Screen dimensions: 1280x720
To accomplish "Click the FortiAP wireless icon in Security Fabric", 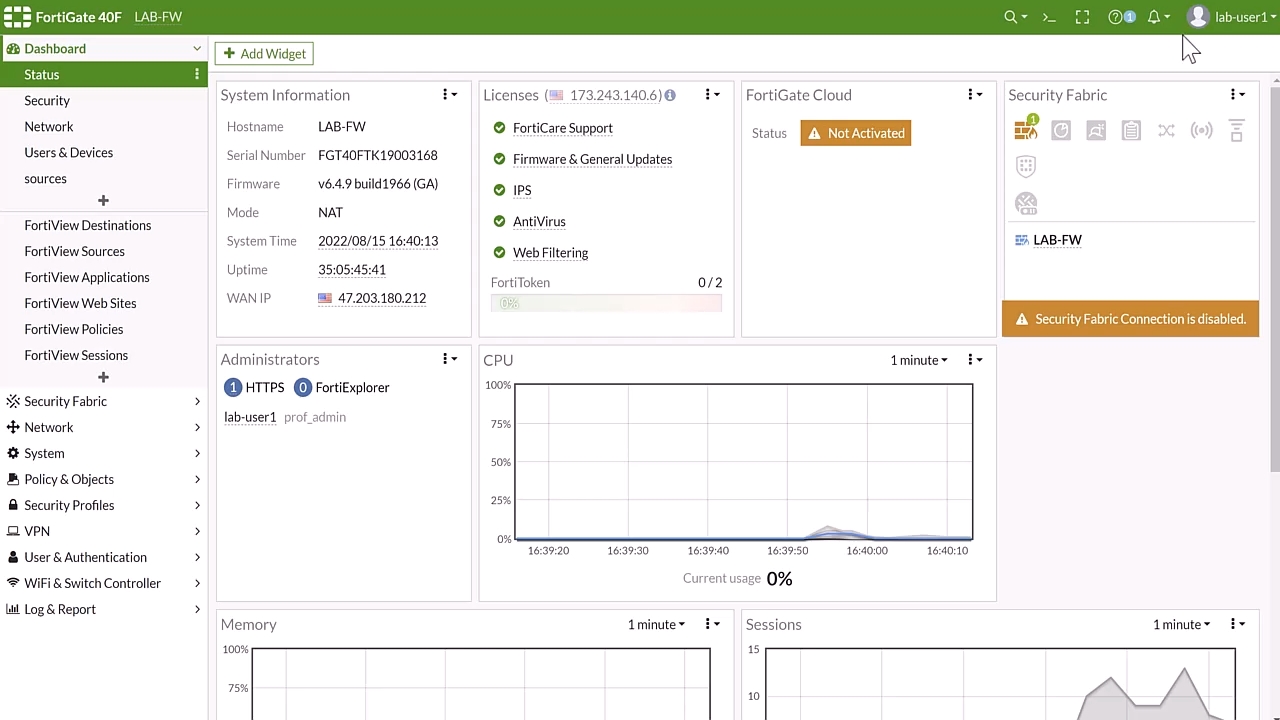I will (1201, 131).
